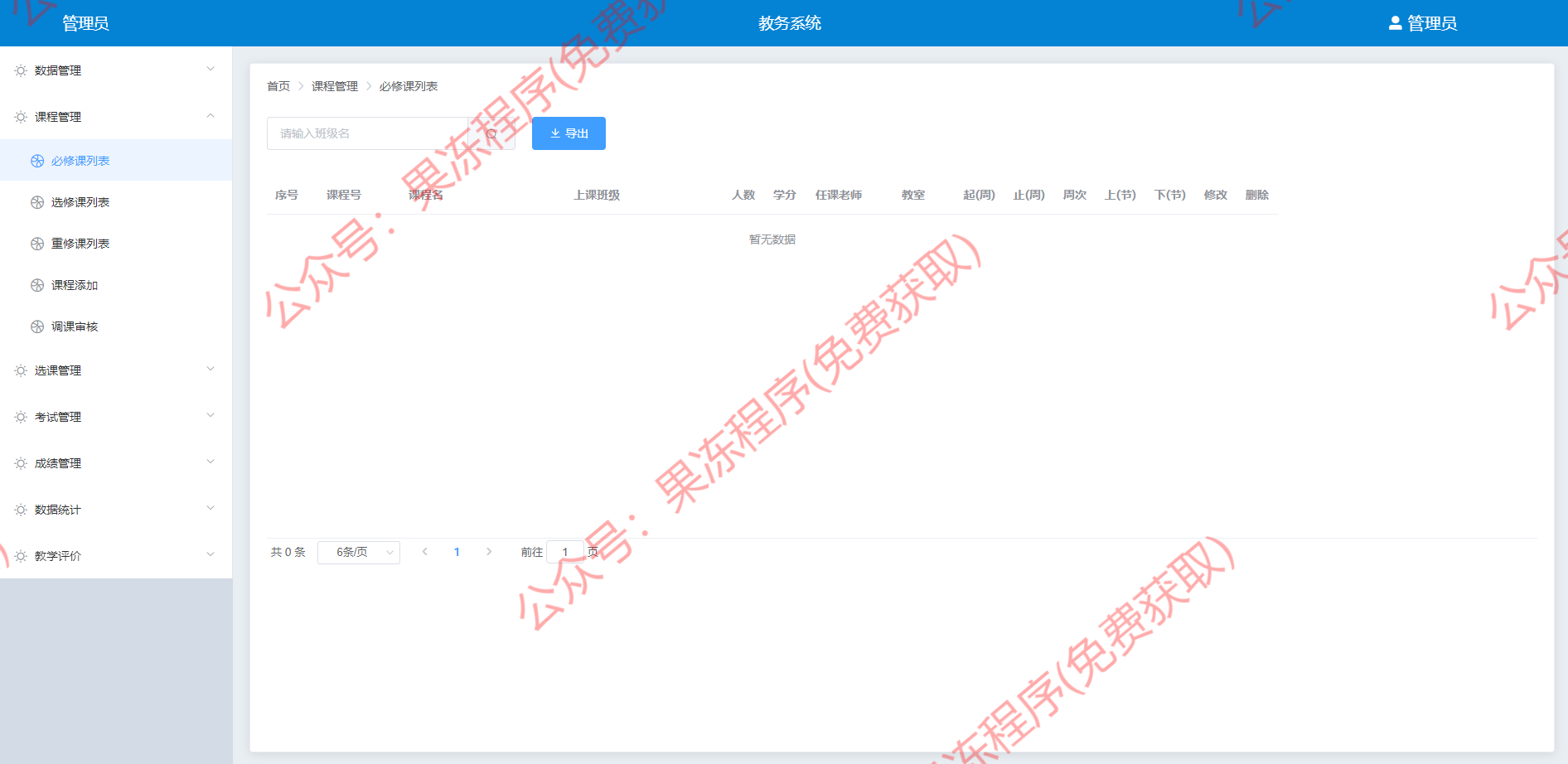Image resolution: width=1568 pixels, height=764 pixels.
Task: Click 管理员 user name in top right
Action: coord(1432,23)
